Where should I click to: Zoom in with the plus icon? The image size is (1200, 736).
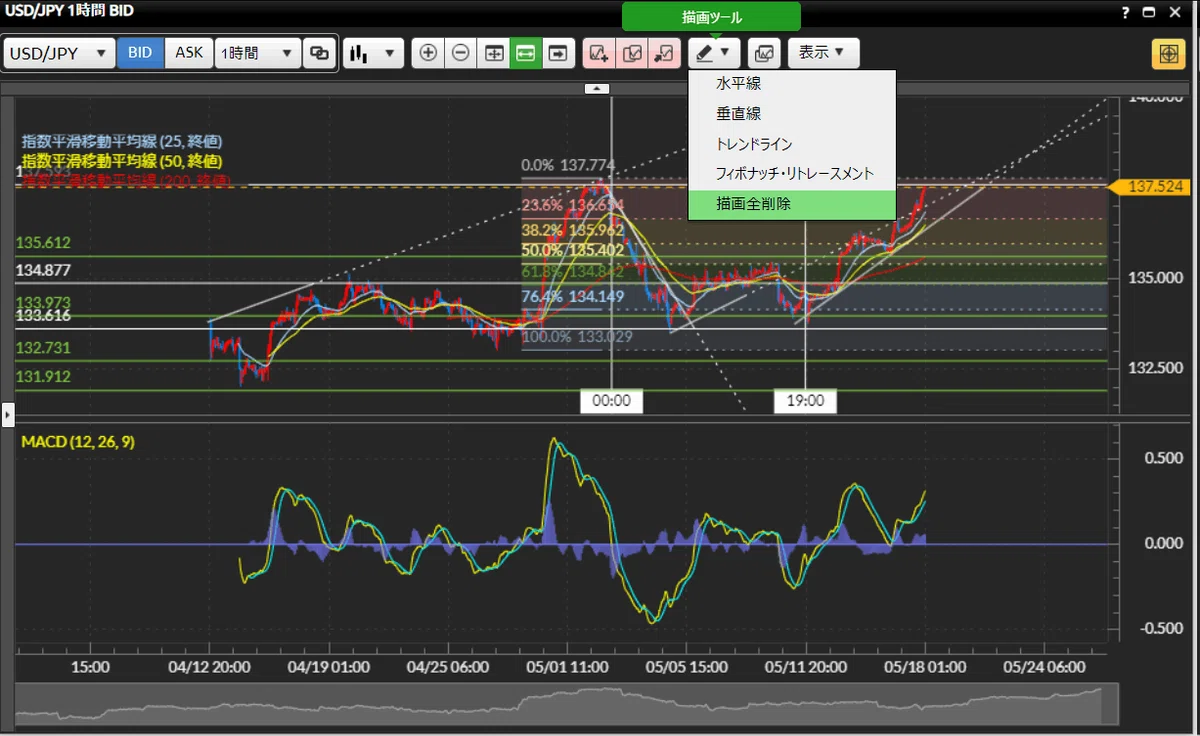coord(428,53)
